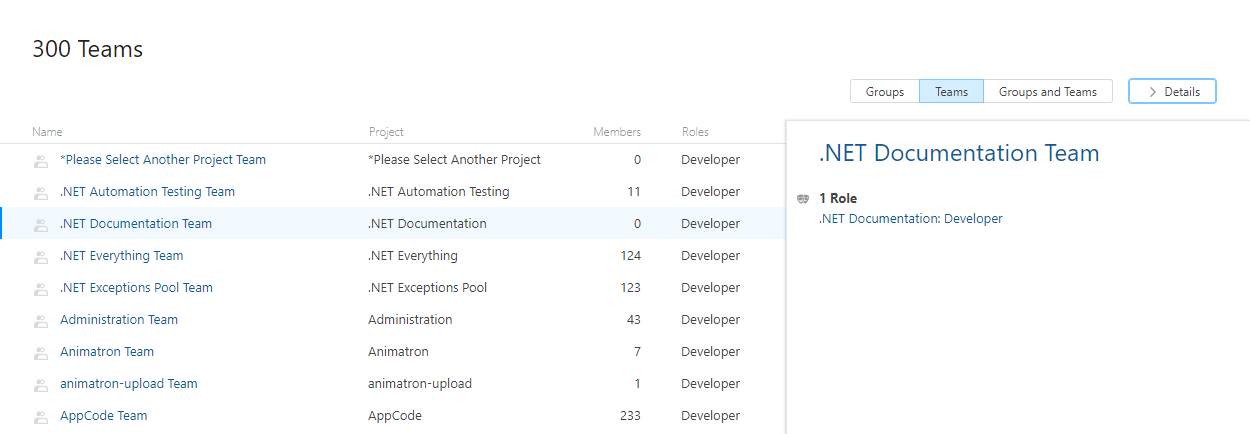This screenshot has width=1250, height=434.
Task: Click member count 124
Action: pyautogui.click(x=630, y=256)
